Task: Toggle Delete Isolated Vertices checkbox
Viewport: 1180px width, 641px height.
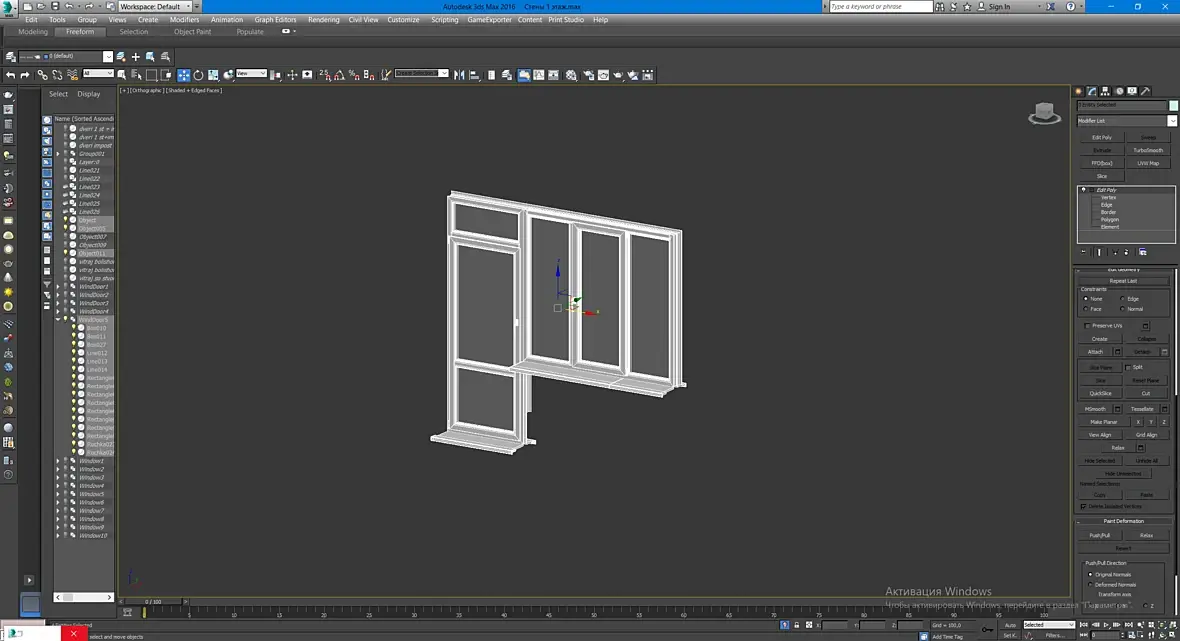Action: (x=1084, y=506)
